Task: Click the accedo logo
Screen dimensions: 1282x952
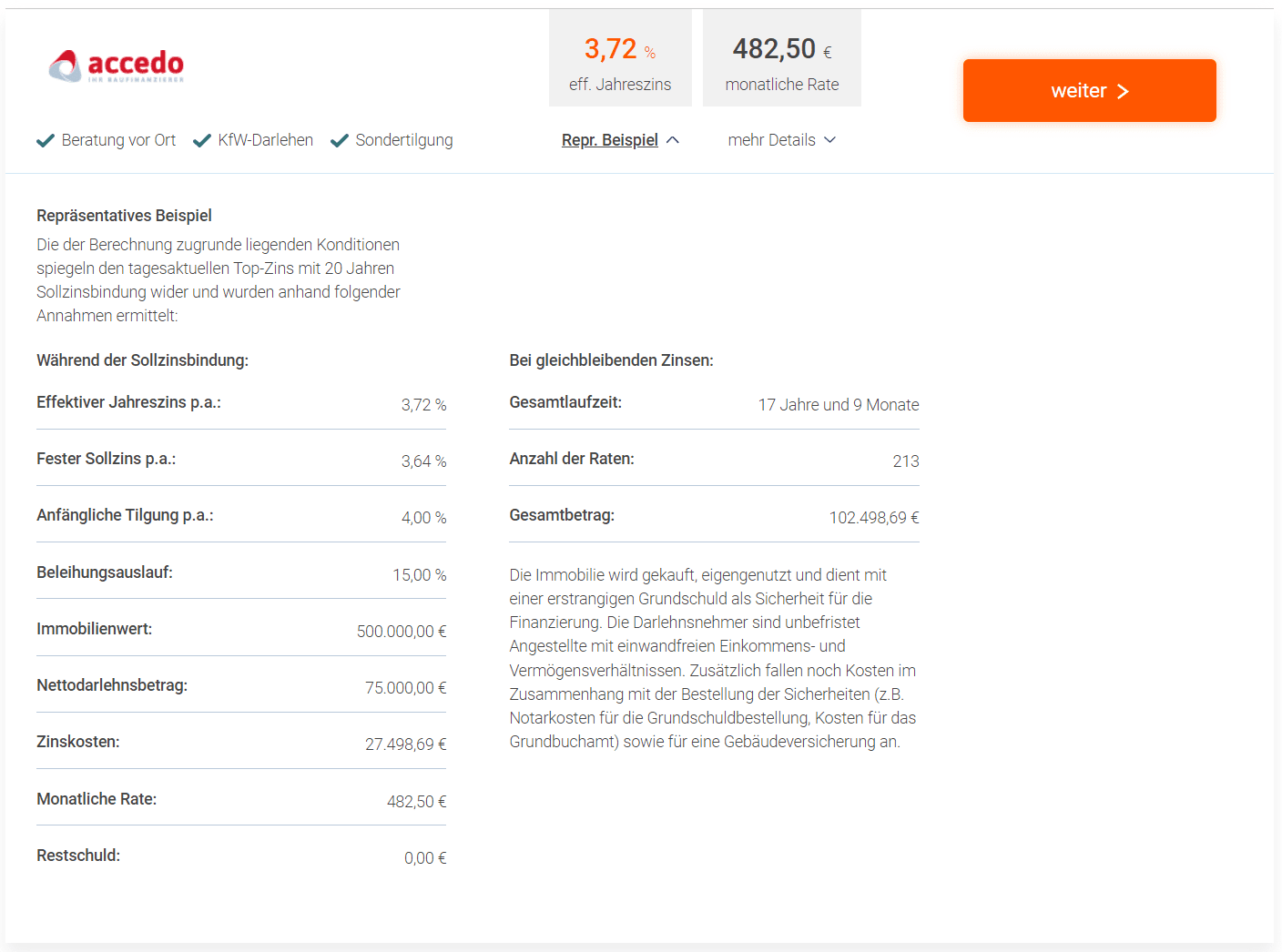Action: [x=116, y=66]
